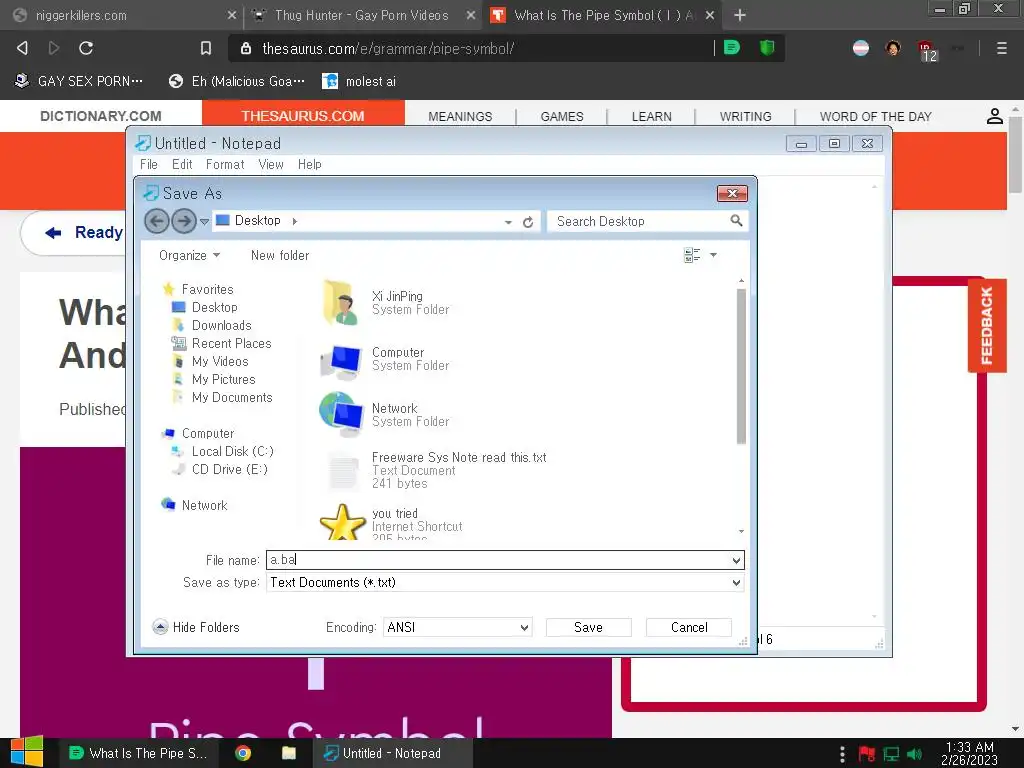Select the 'you tried' Internet Shortcut star icon
Viewport: 1024px width, 768px height.
pyautogui.click(x=342, y=522)
